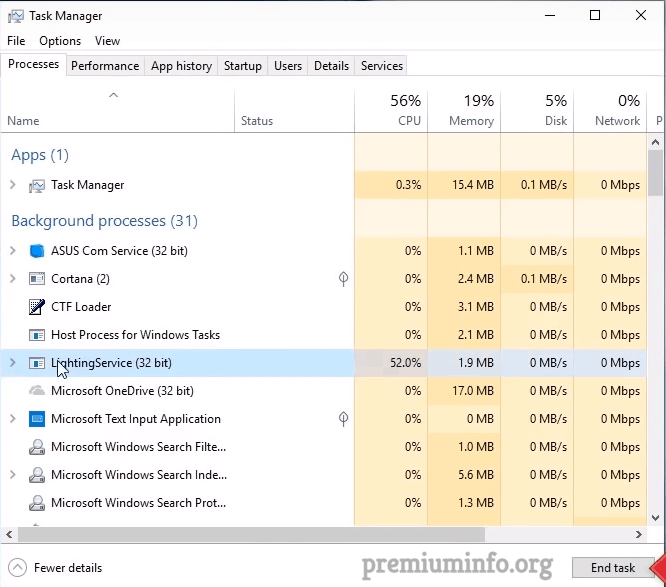Click the Cortana suspended leaf status icon
The height and width of the screenshot is (587, 666).
[x=343, y=279]
